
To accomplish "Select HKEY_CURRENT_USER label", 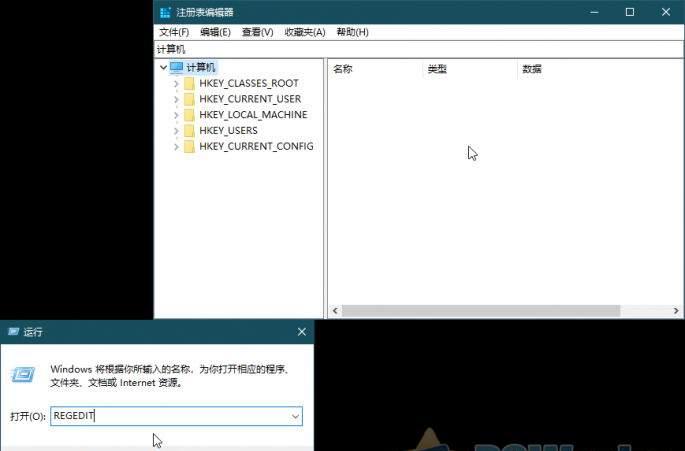I will pyautogui.click(x=250, y=99).
